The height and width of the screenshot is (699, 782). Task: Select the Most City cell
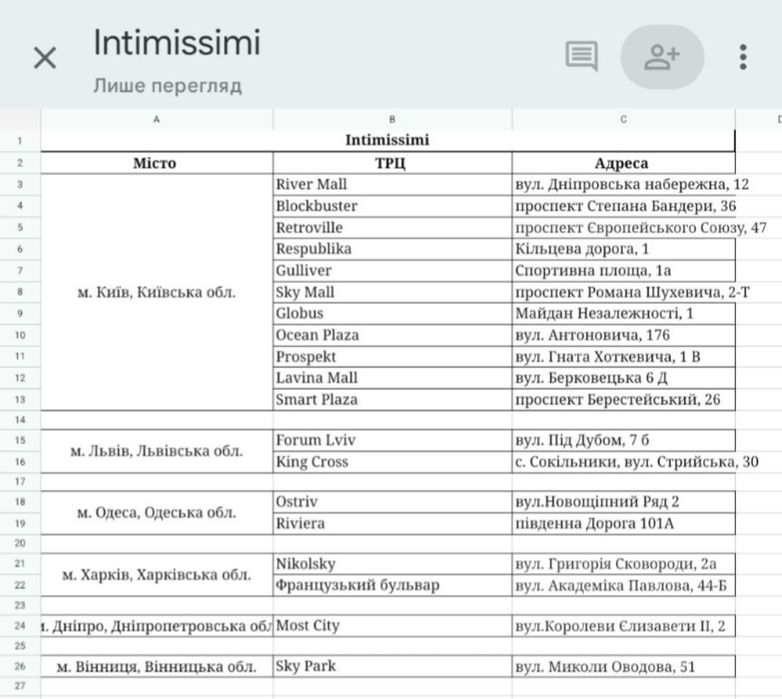tap(392, 626)
